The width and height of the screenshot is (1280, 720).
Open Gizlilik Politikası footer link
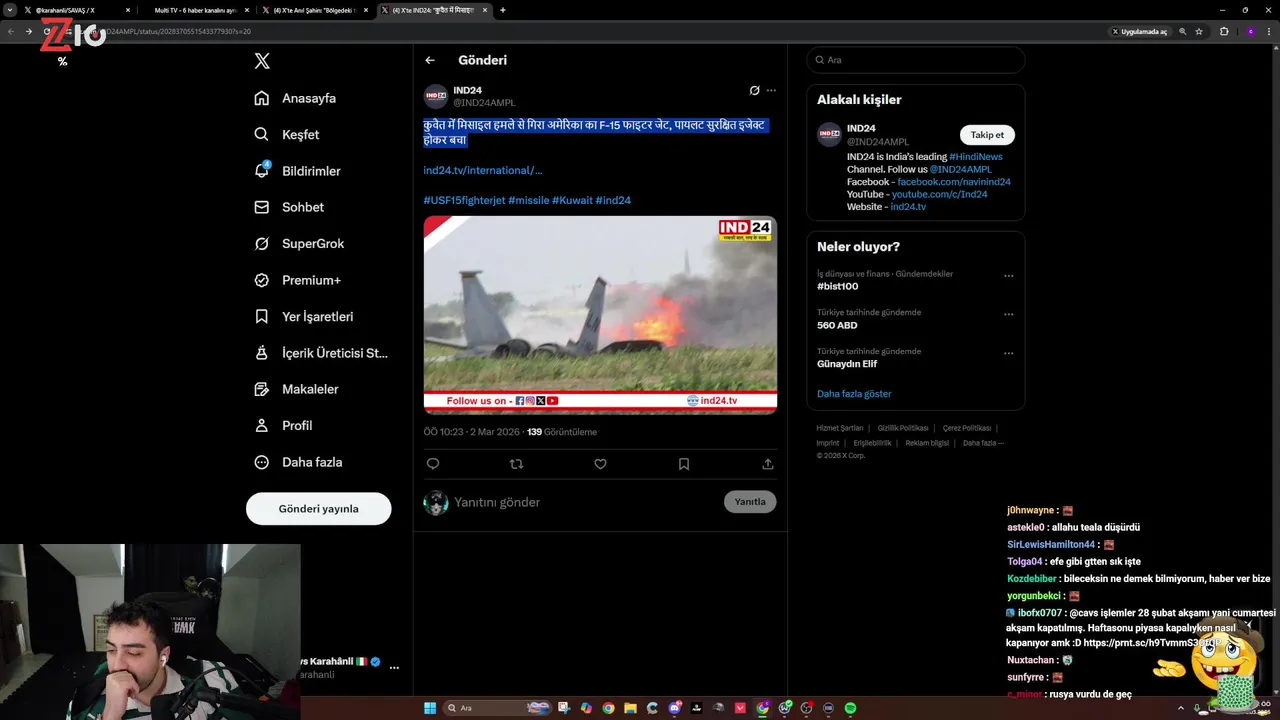(903, 428)
